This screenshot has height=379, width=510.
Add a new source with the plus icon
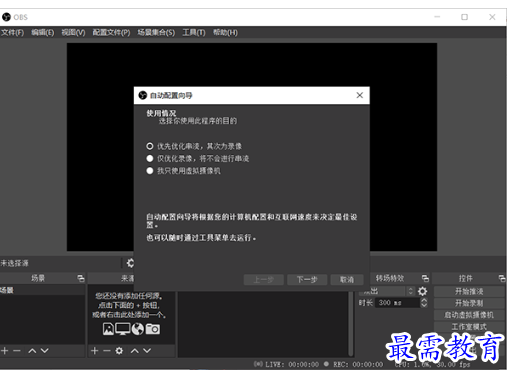click(95, 351)
